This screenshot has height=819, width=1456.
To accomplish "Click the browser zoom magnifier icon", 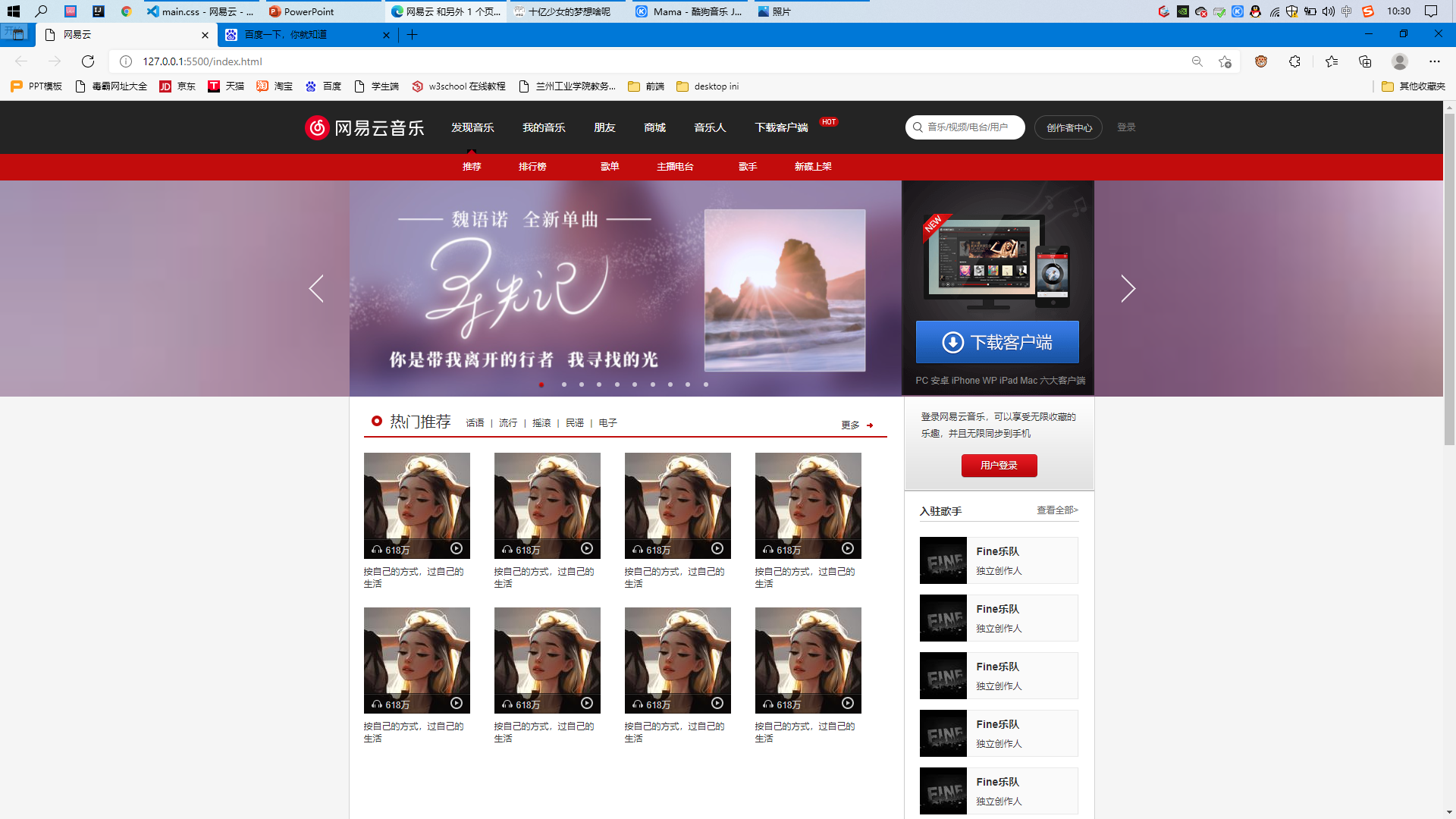I will point(1197,61).
